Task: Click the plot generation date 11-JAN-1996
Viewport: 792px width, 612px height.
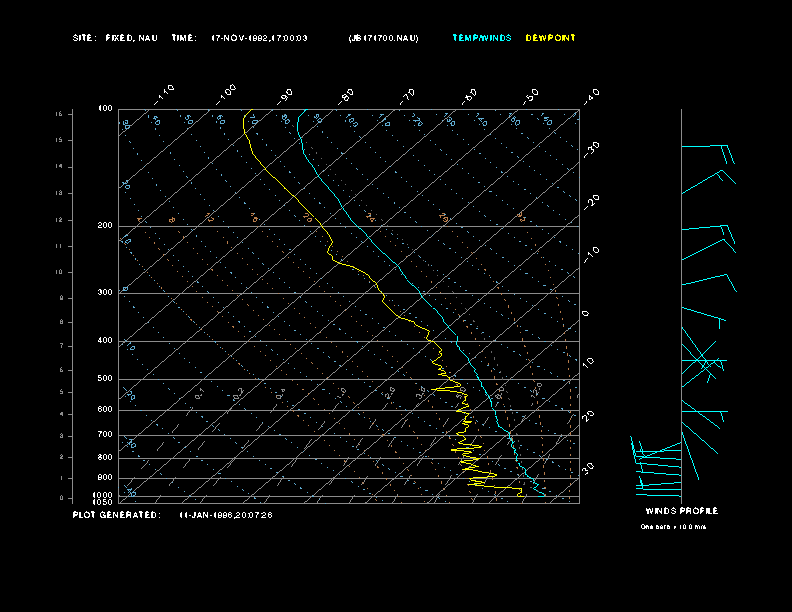Action: (225, 515)
